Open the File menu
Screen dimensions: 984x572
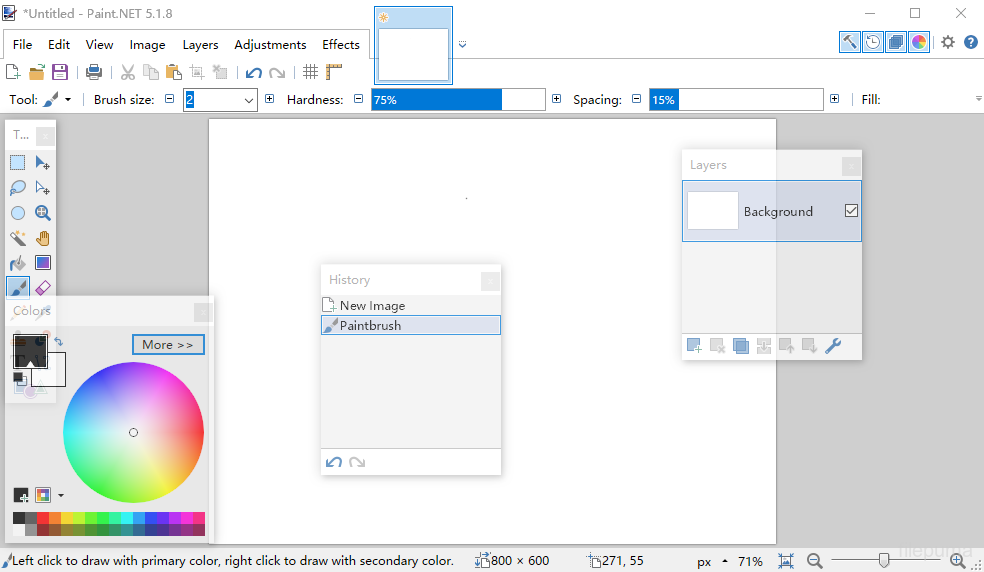pos(22,45)
